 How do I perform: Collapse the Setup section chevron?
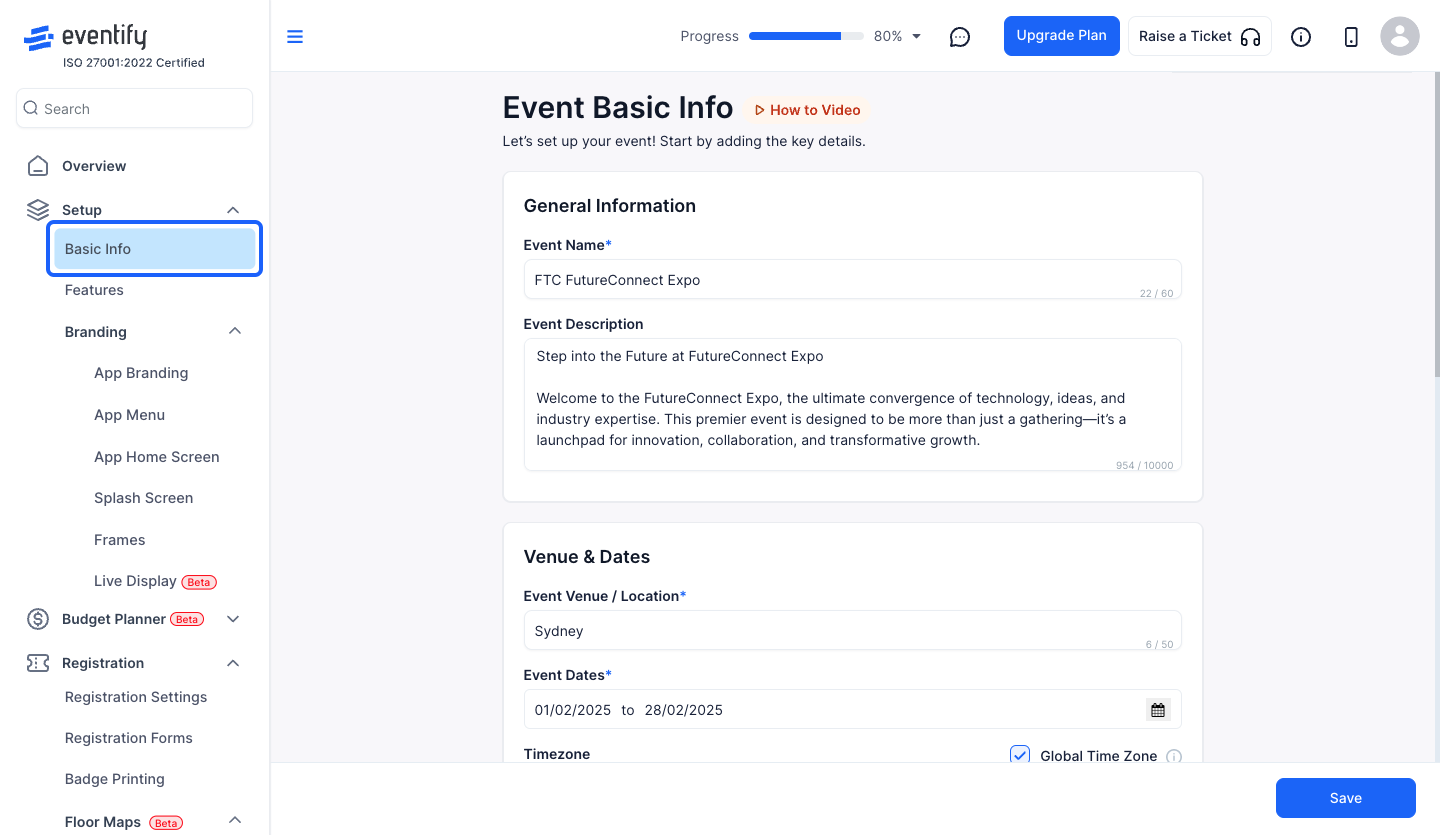click(x=233, y=210)
